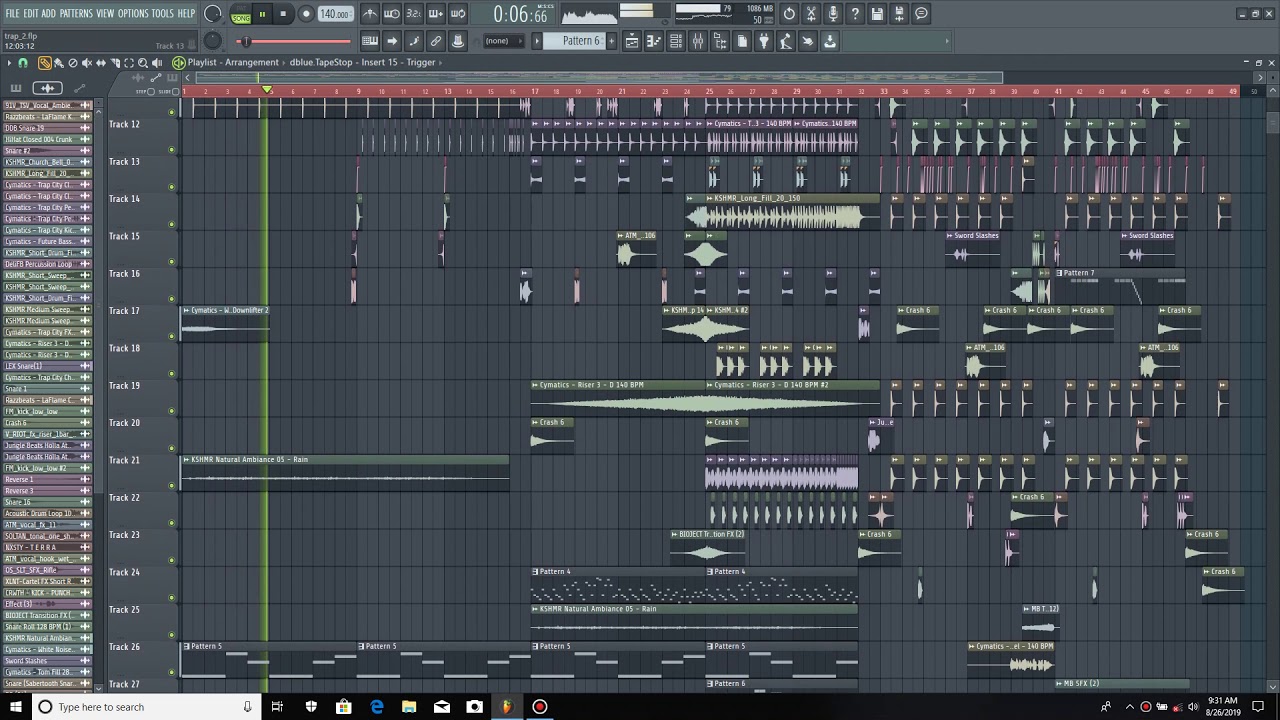Mute Track 17 with its green dot
The width and height of the screenshot is (1280, 720).
pyautogui.click(x=171, y=336)
